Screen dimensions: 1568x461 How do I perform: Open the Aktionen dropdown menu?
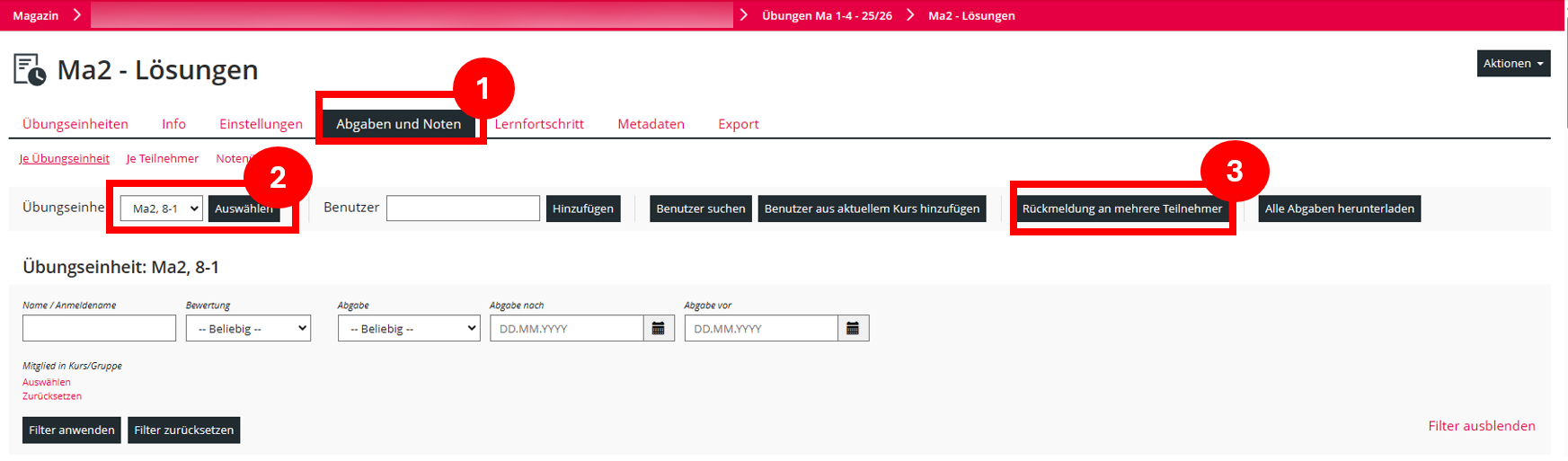coord(1513,63)
